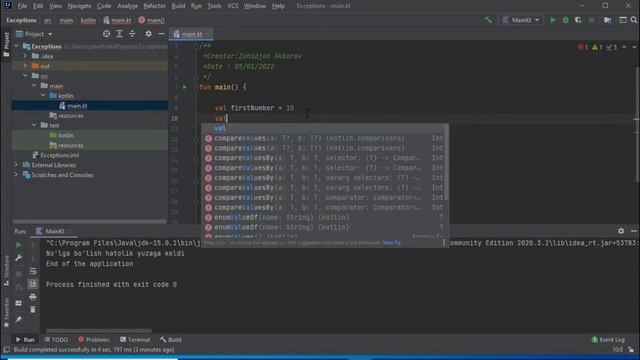Pin the Run tab with the pin icon
The height and width of the screenshot is (360, 640).
pyautogui.click(x=18, y=319)
